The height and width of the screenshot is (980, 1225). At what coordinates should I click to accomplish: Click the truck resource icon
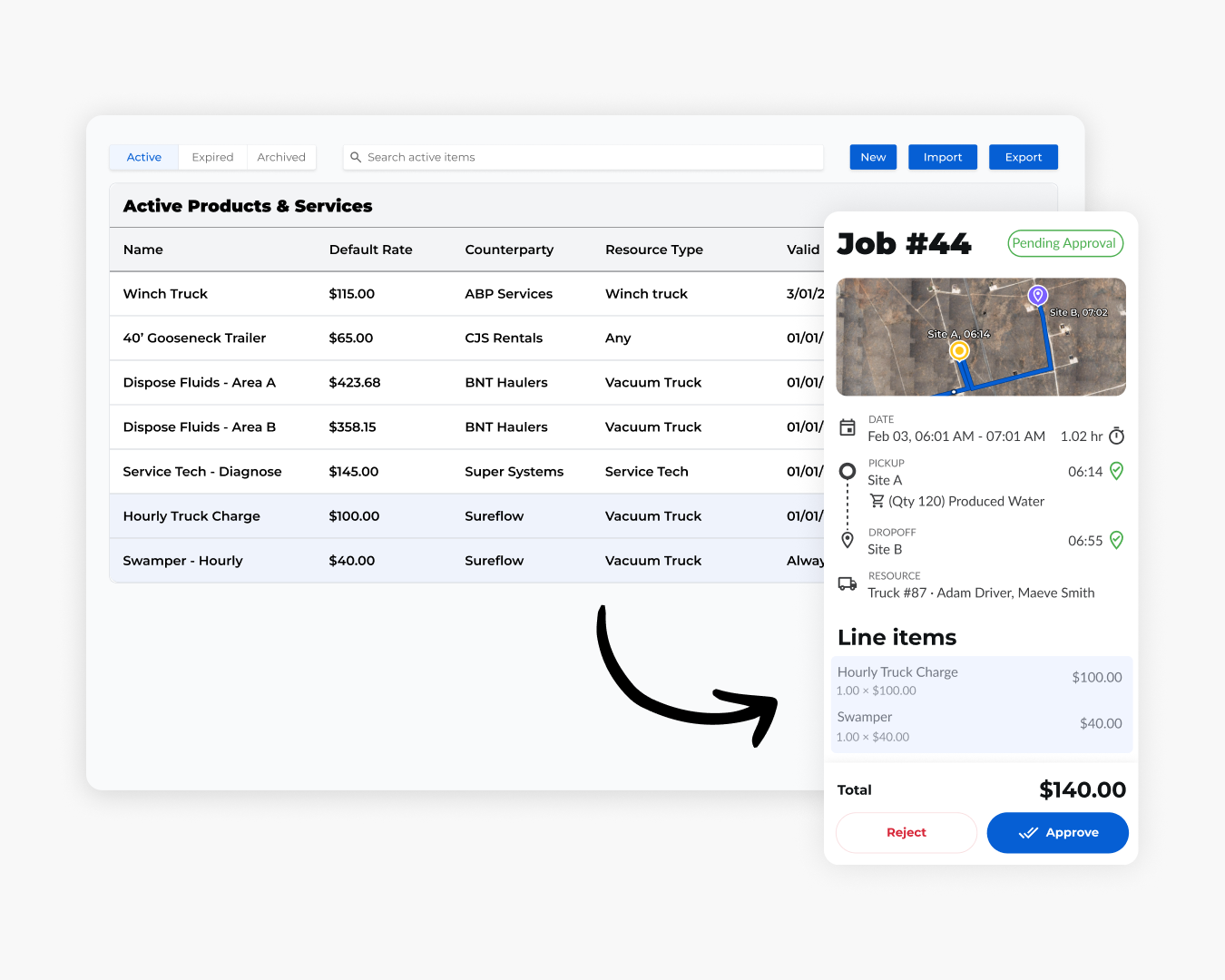click(x=848, y=583)
